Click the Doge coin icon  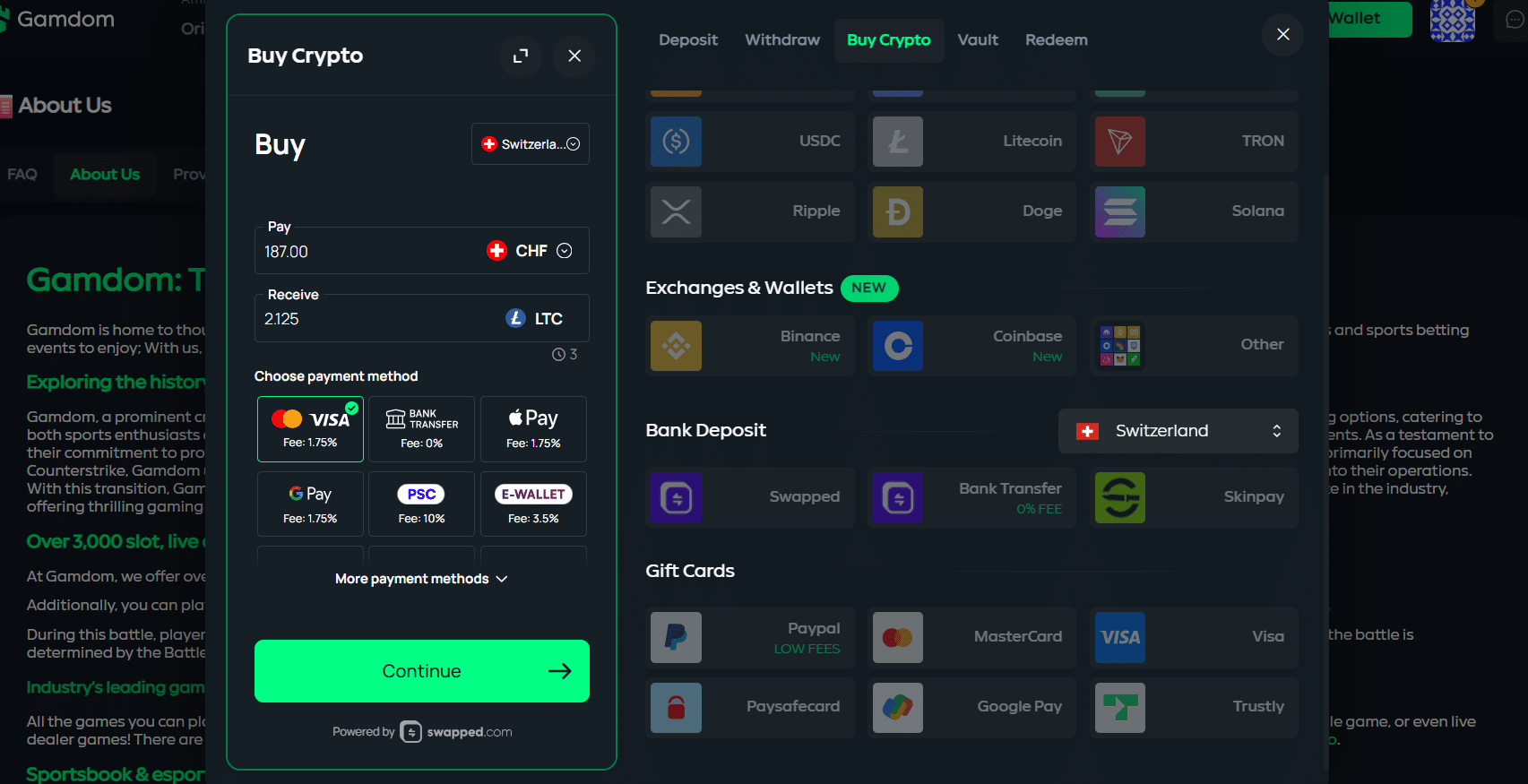(898, 211)
